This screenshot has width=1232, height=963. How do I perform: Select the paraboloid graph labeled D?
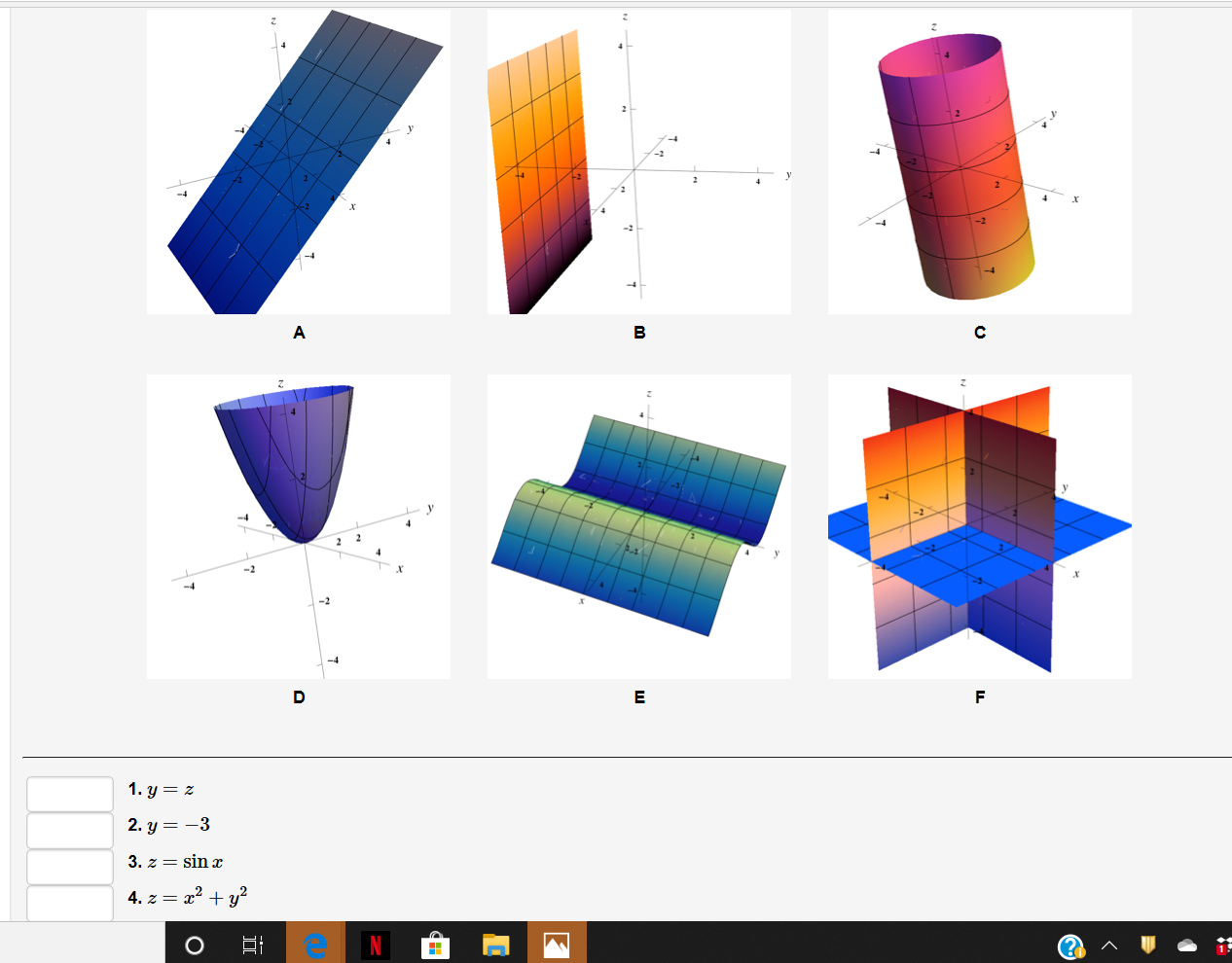pyautogui.click(x=298, y=525)
